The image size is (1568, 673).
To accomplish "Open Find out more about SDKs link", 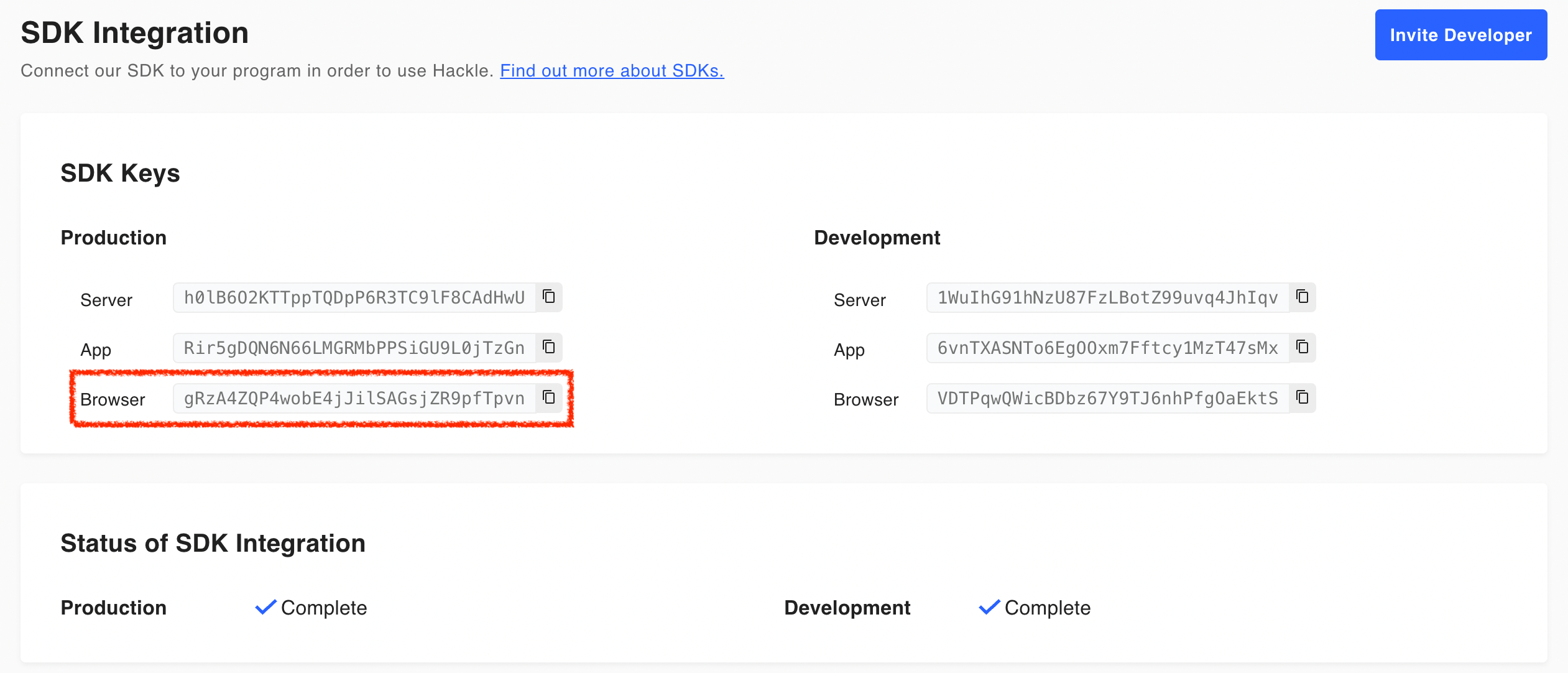I will [x=612, y=71].
